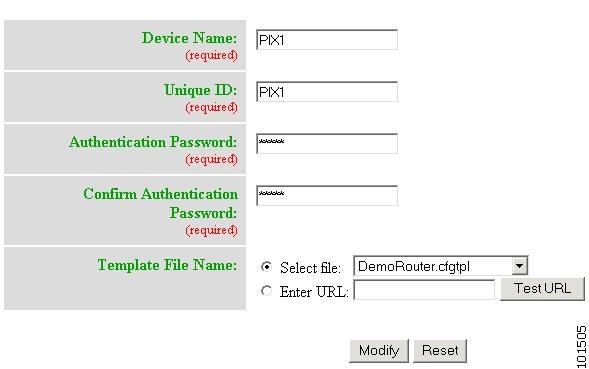Viewport: 589px width, 369px height.
Task: Click the Confirm Authentication label text
Action: point(160,194)
